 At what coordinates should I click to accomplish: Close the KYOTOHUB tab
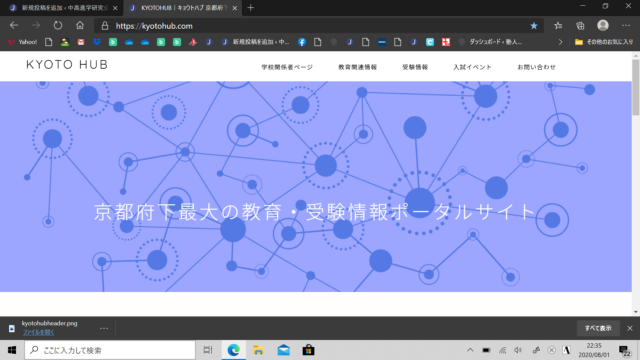[x=235, y=8]
